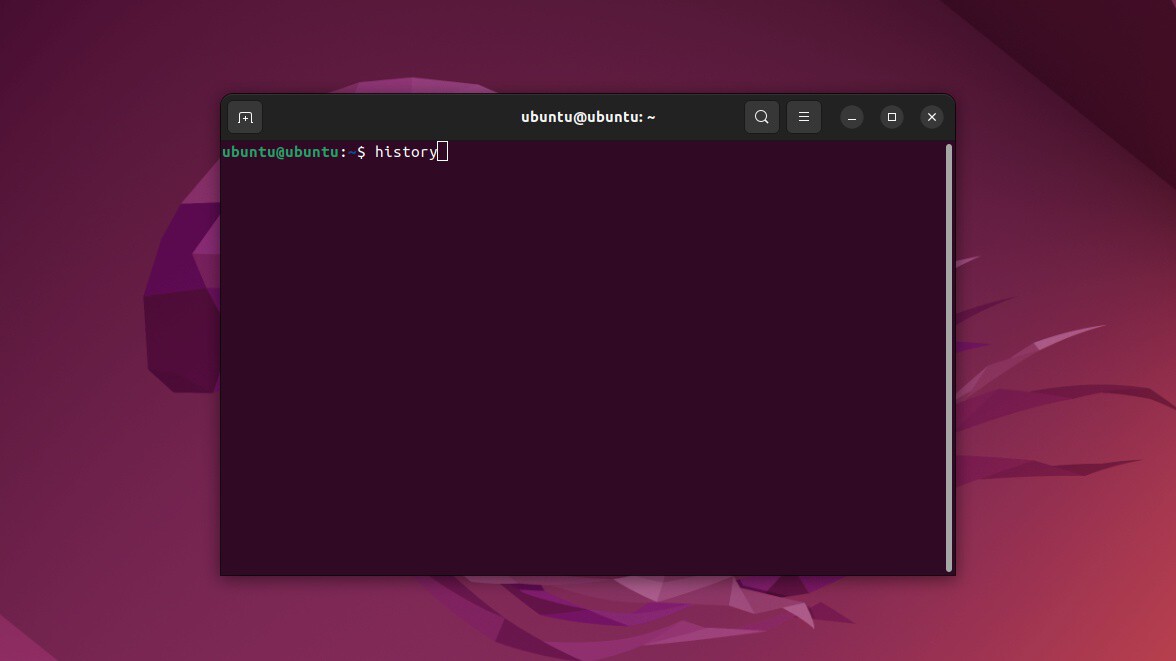The image size is (1176, 661).
Task: Open the hamburger main menu
Action: (x=803, y=117)
